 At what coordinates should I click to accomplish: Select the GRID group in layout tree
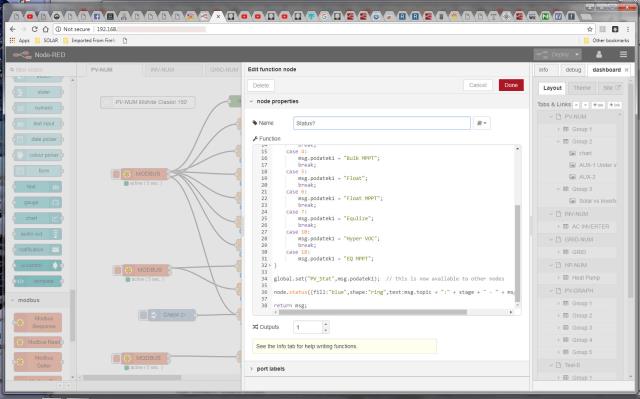click(x=579, y=252)
